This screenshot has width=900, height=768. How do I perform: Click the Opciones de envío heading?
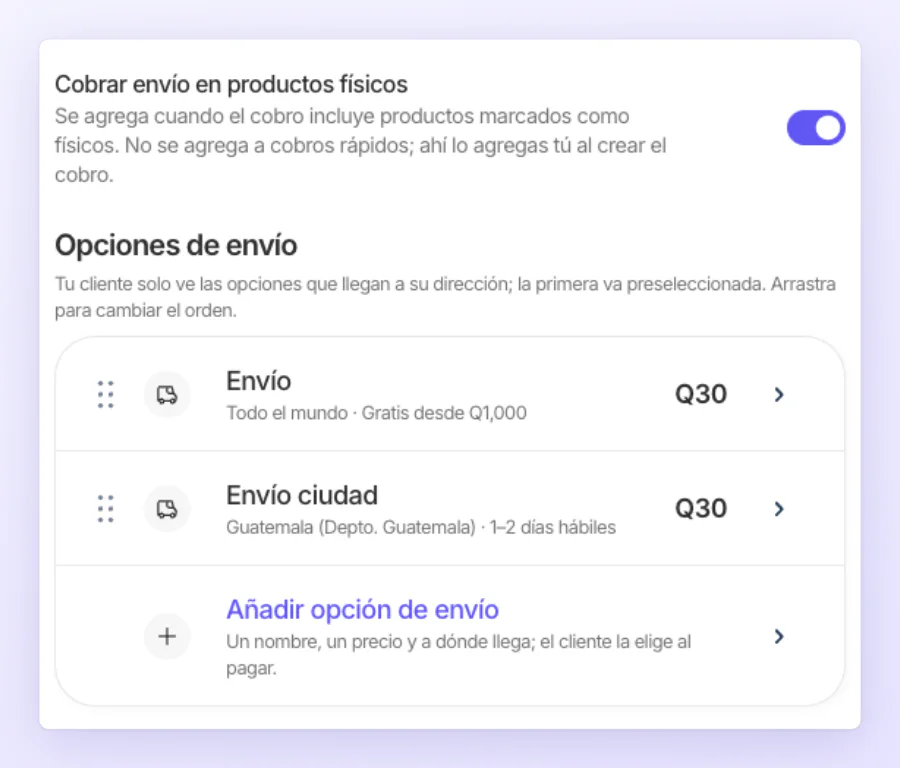pyautogui.click(x=176, y=246)
